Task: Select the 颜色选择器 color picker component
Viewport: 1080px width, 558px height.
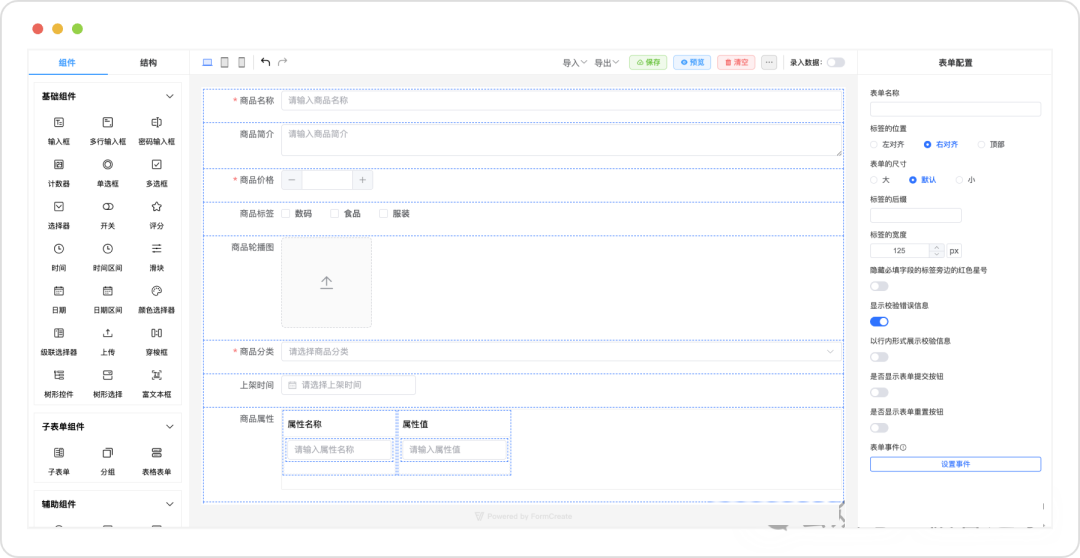Action: coord(156,291)
